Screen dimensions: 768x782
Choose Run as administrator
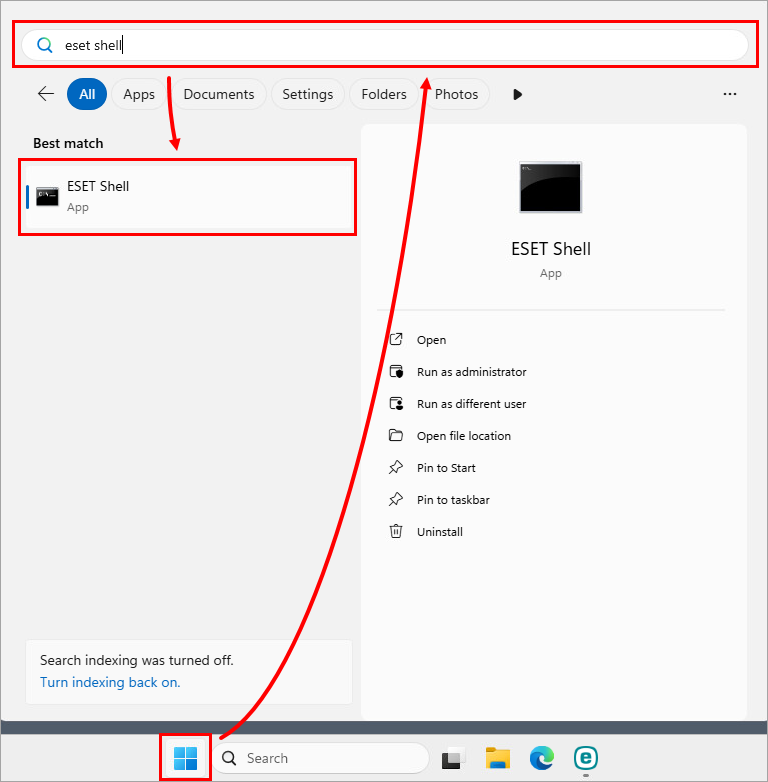click(471, 372)
